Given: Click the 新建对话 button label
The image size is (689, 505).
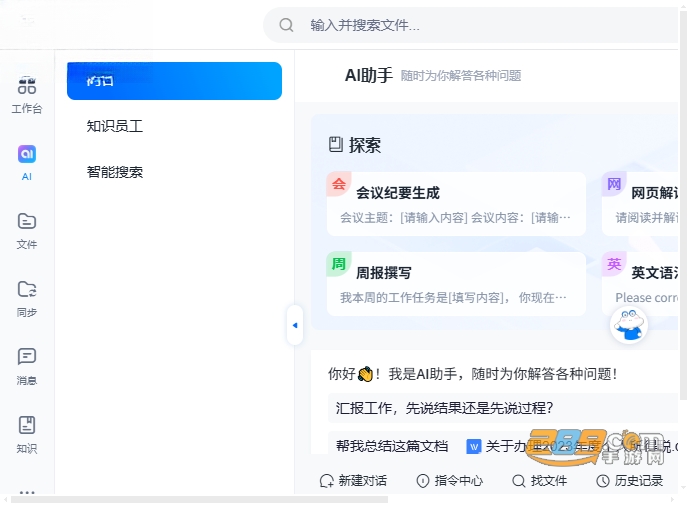Looking at the screenshot, I should (363, 481).
